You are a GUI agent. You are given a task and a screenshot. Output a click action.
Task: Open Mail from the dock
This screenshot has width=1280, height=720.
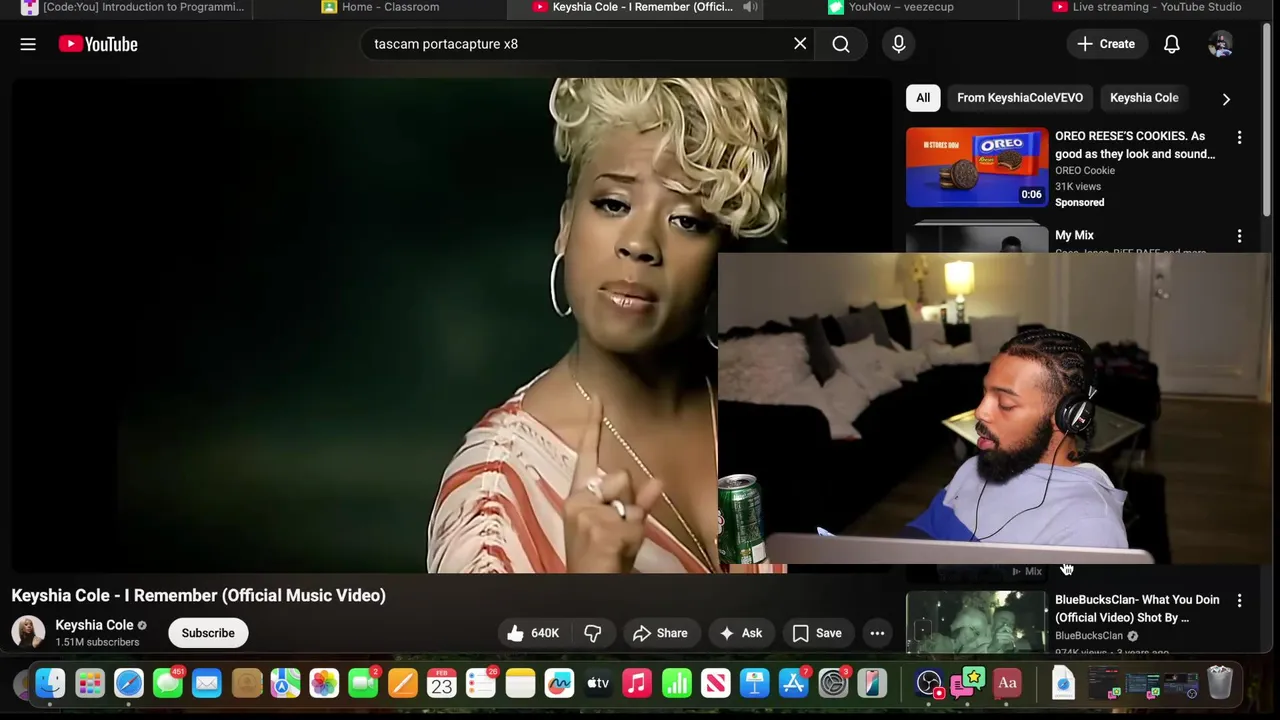207,684
